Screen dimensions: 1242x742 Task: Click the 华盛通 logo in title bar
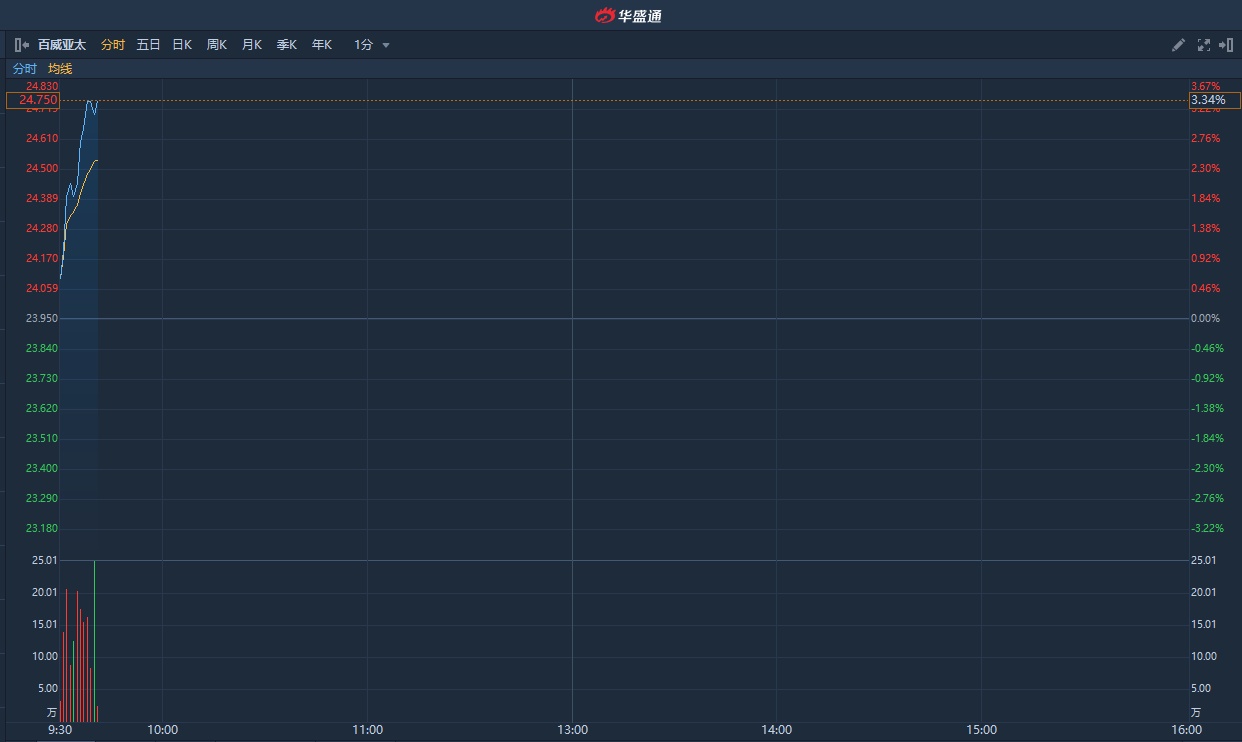[628, 15]
